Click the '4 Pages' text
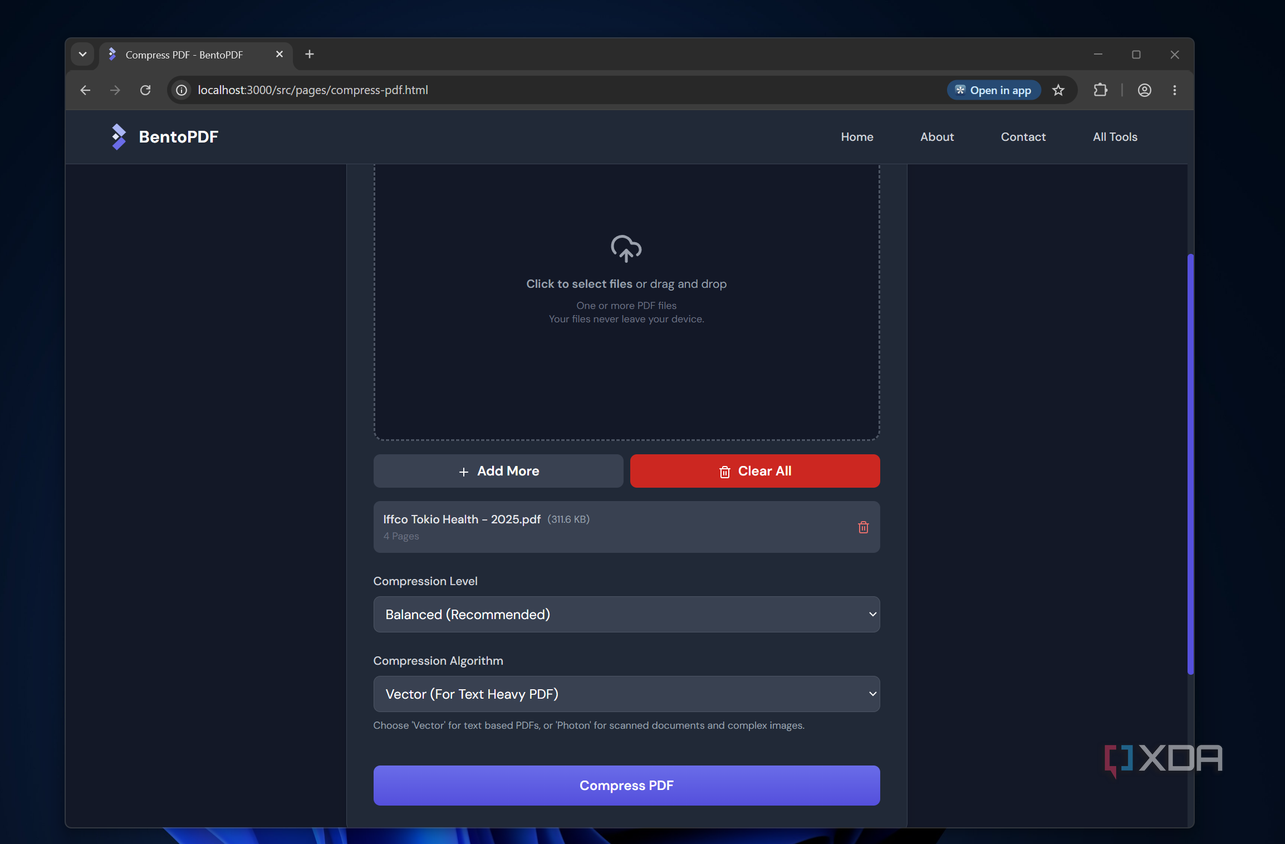The width and height of the screenshot is (1285, 844). pos(401,536)
